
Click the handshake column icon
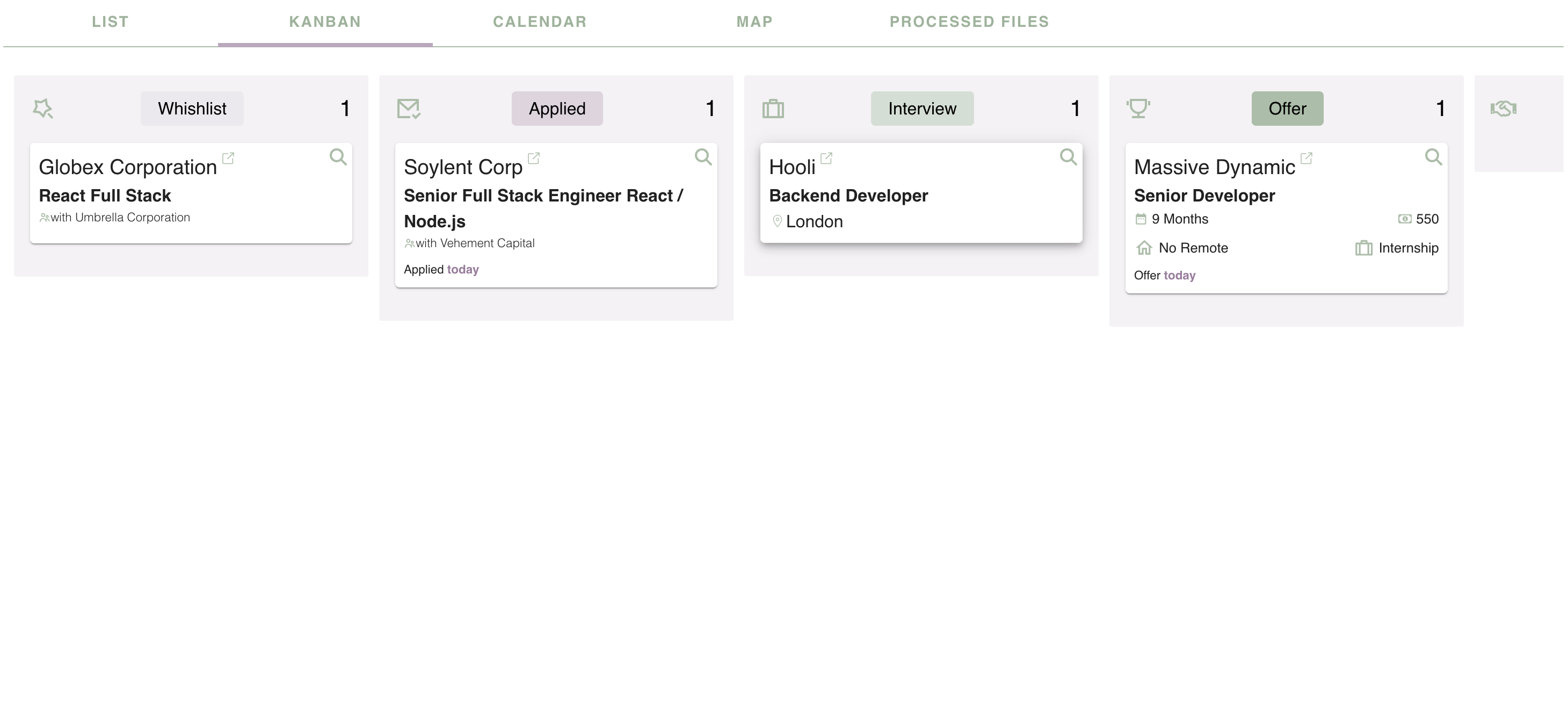[x=1503, y=109]
